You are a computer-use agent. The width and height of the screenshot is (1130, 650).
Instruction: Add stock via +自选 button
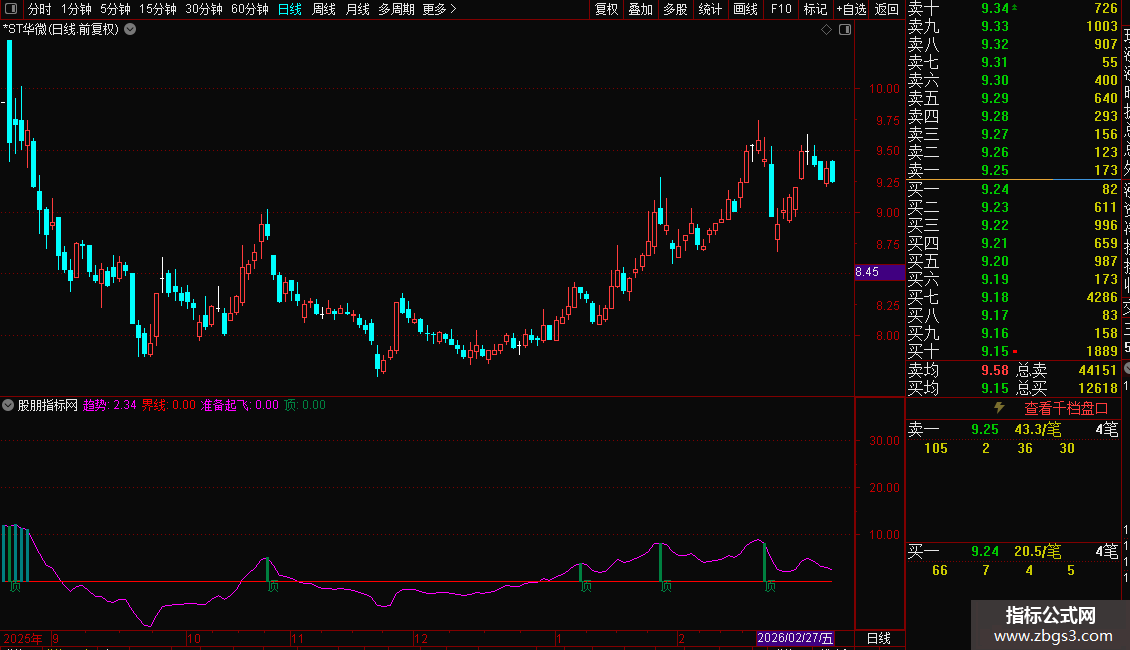tap(850, 9)
